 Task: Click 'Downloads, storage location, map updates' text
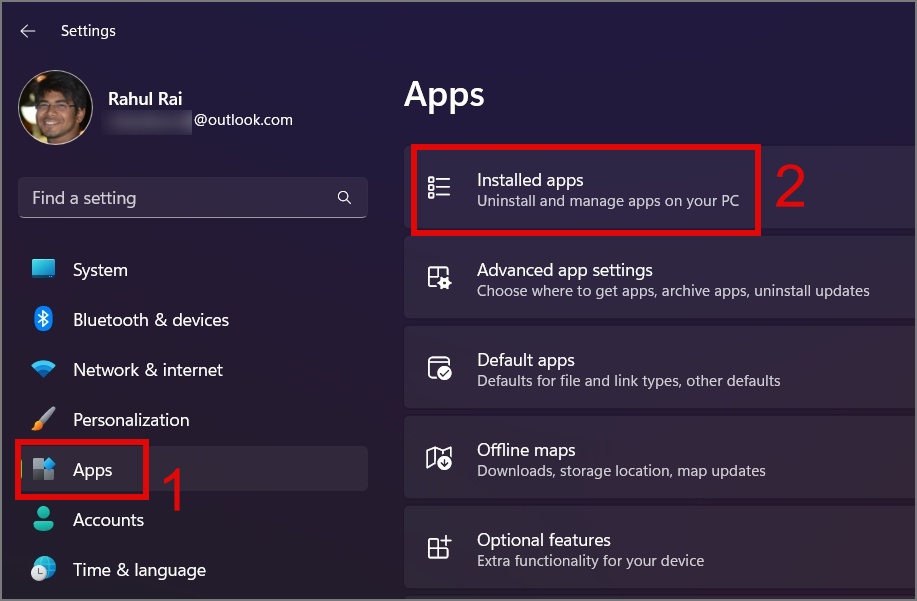click(x=621, y=471)
